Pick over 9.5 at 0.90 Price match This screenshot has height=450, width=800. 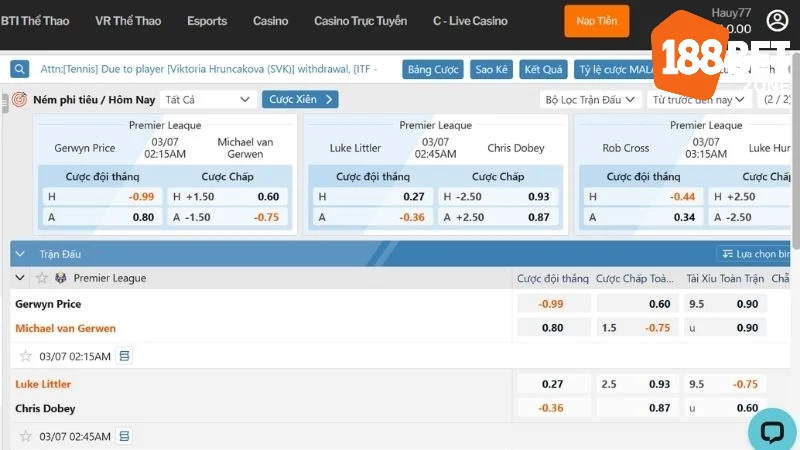pos(725,304)
